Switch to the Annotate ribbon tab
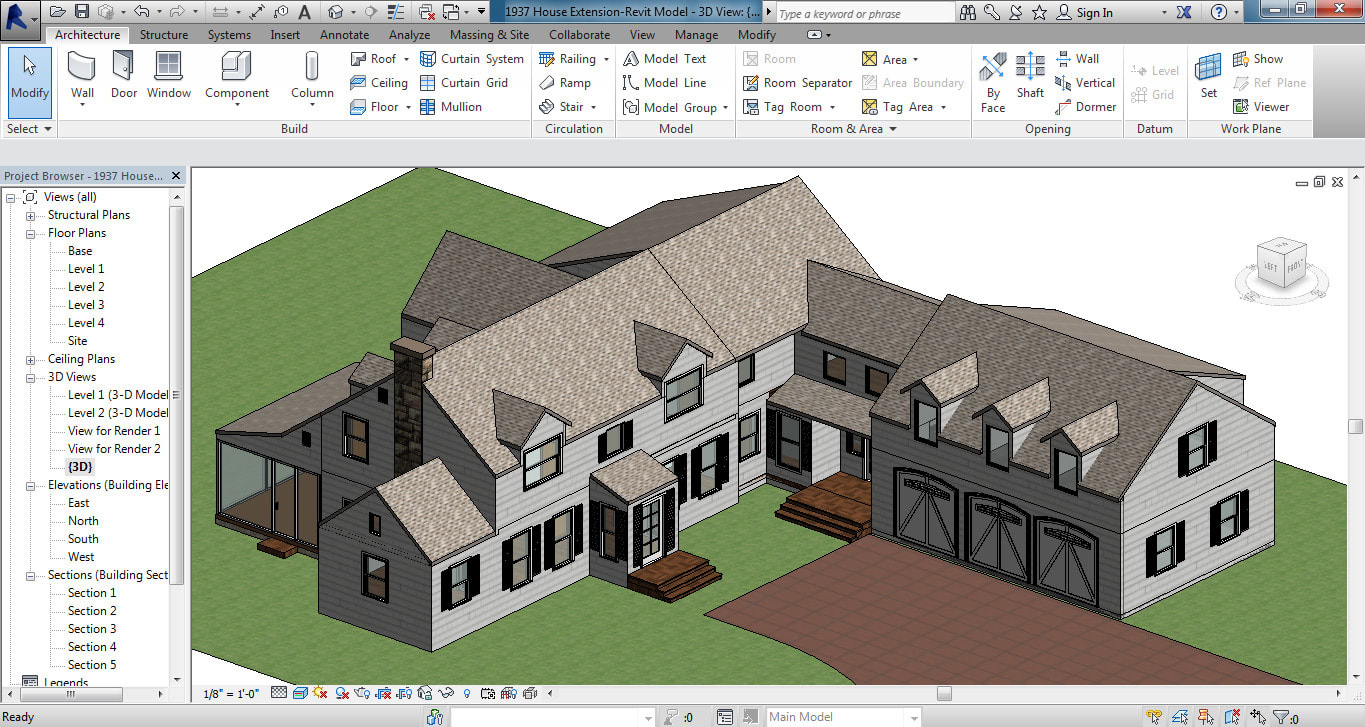This screenshot has width=1365, height=727. coord(344,35)
